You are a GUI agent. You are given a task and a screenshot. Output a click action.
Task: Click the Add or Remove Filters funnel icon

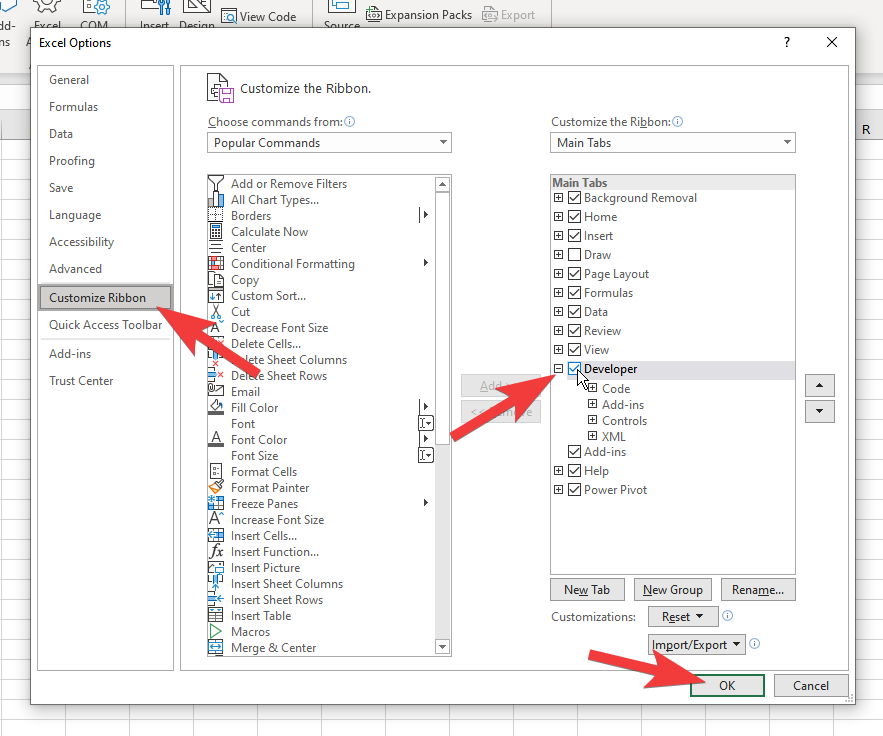click(216, 184)
